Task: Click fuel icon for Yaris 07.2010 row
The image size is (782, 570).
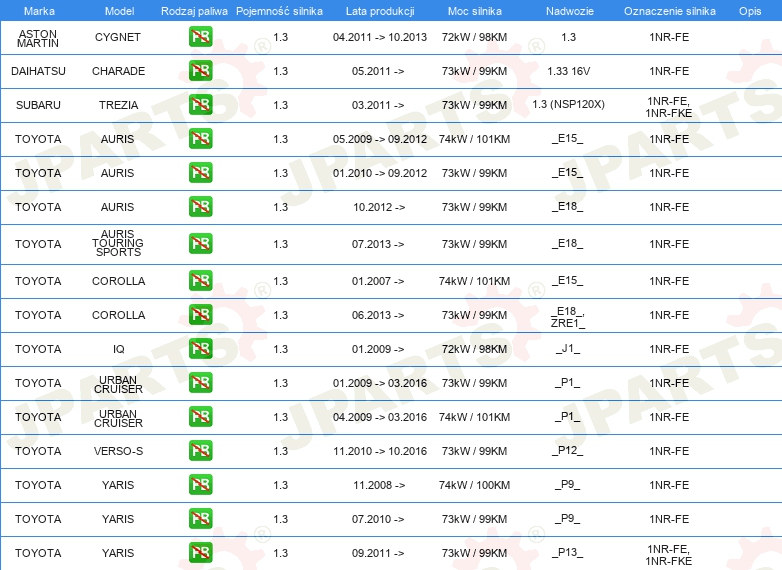Action: coord(200,518)
